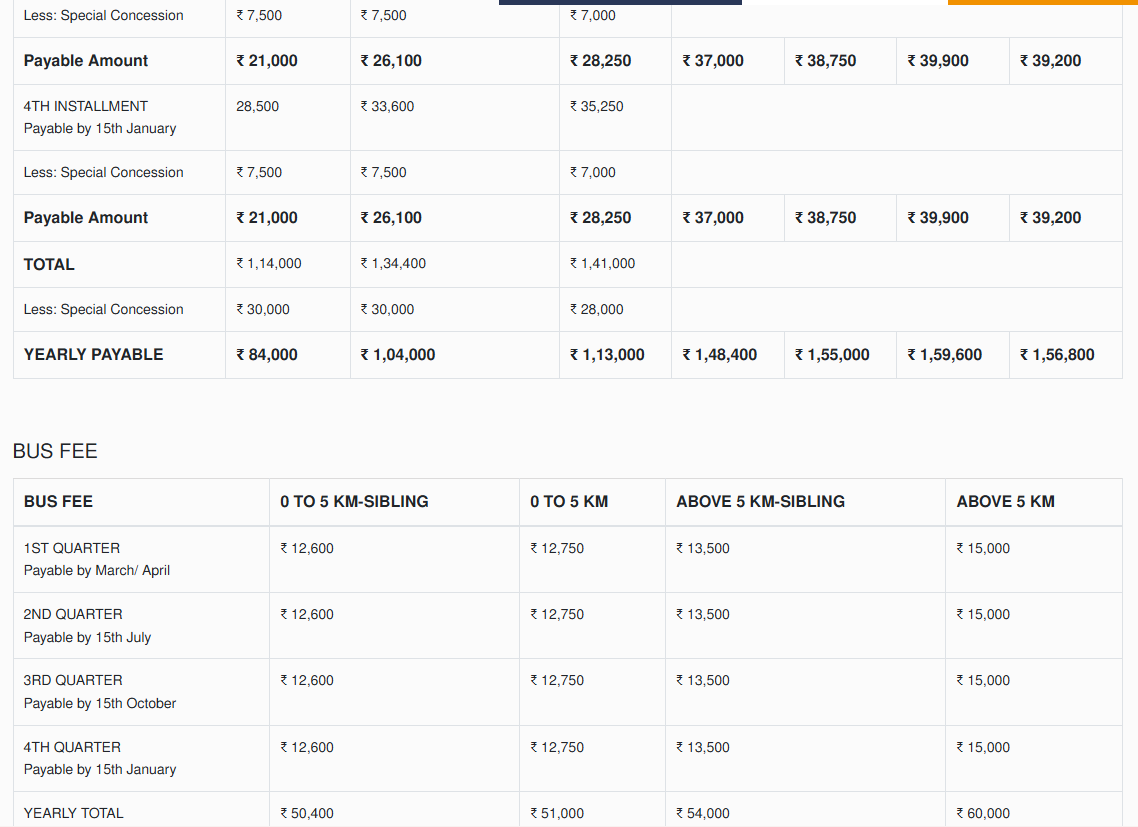Click the 0 TO 5 KM column header
The image size is (1138, 827).
[x=570, y=502]
